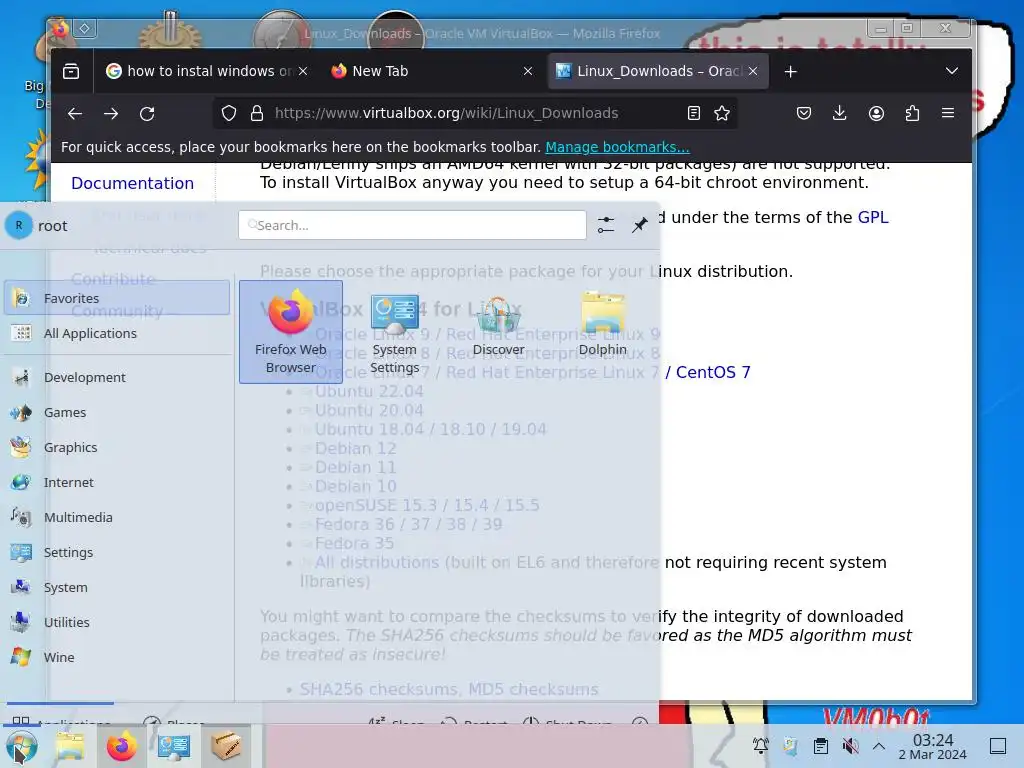1024x768 pixels.
Task: Click the Show Desktop button
Action: [x=998, y=746]
